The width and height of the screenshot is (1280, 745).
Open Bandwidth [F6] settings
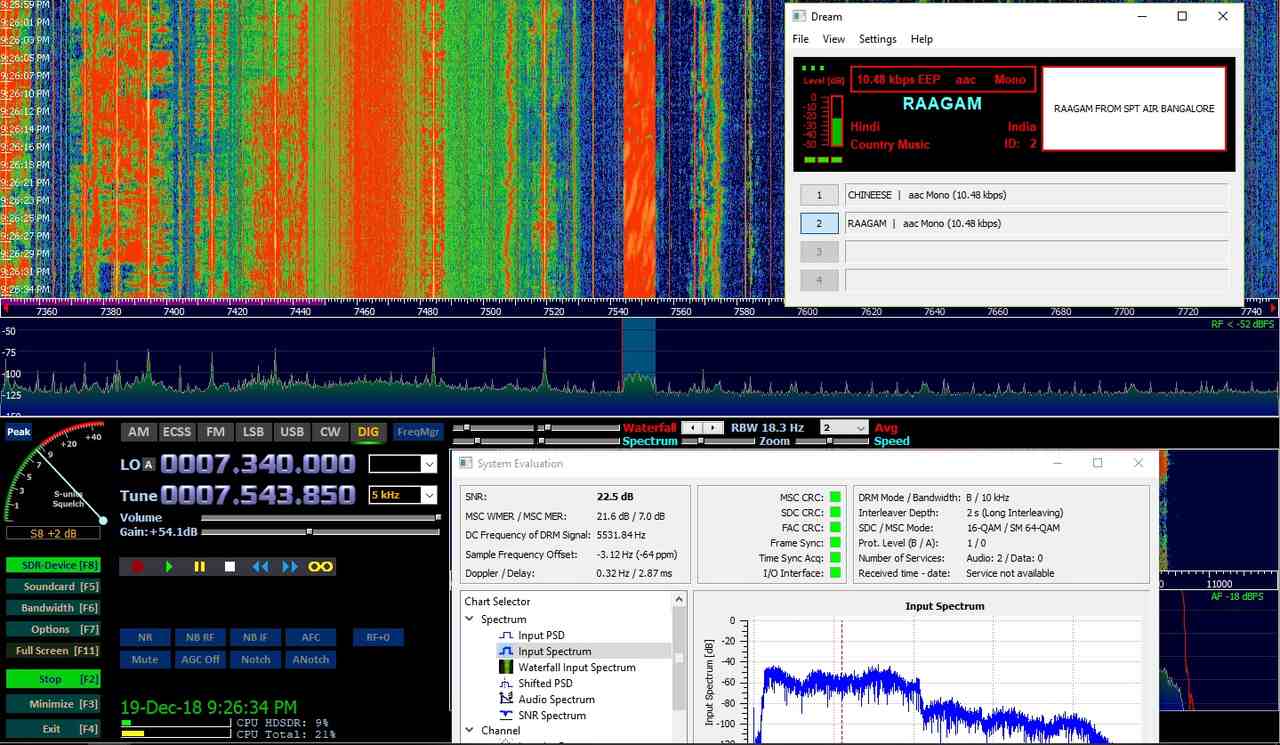click(x=53, y=608)
